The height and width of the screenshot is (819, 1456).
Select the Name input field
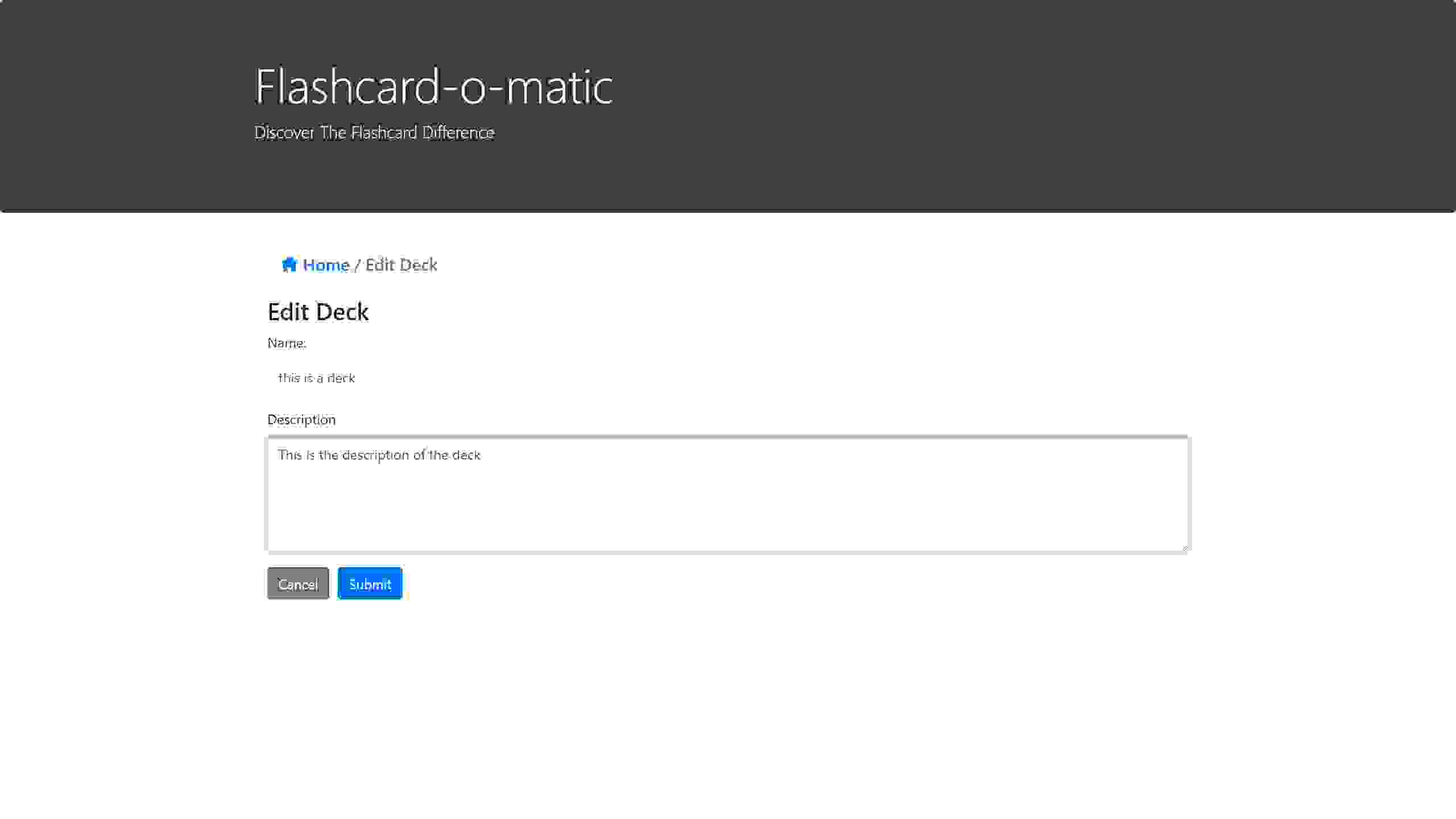click(728, 377)
